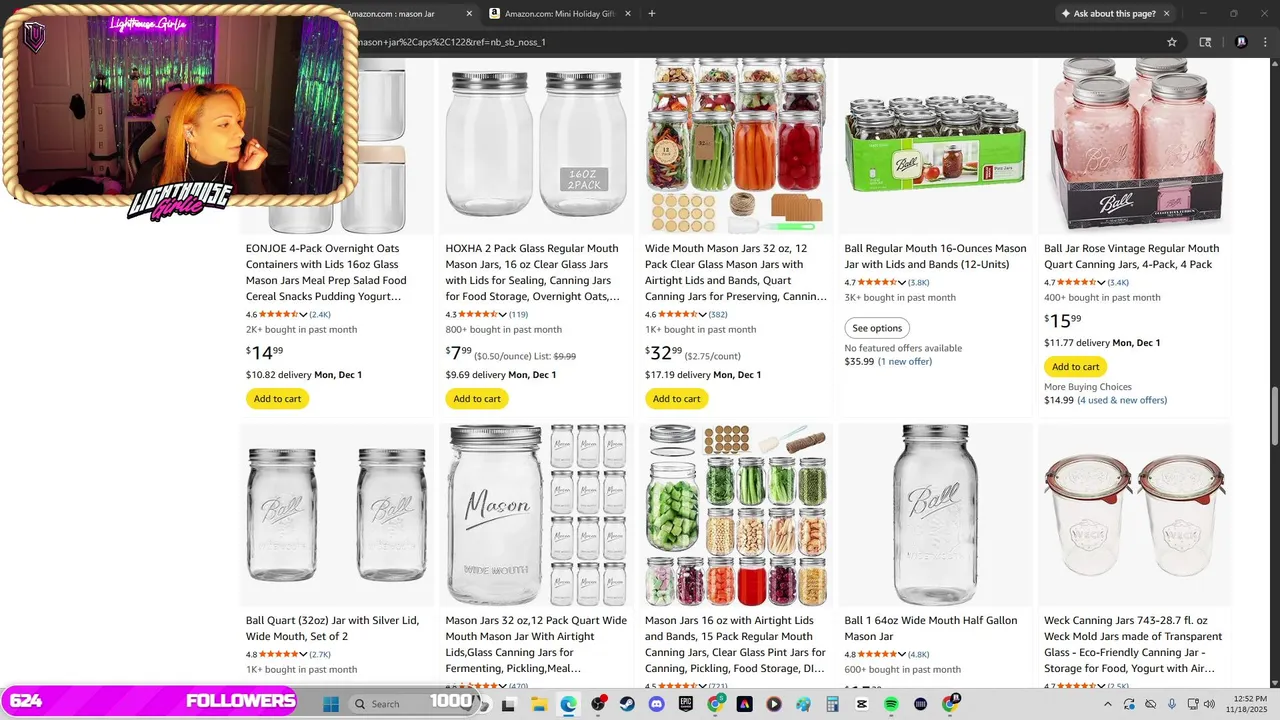This screenshot has width=1280, height=720.
Task: Open the Ball 64oz half gallon jar image
Action: click(934, 514)
